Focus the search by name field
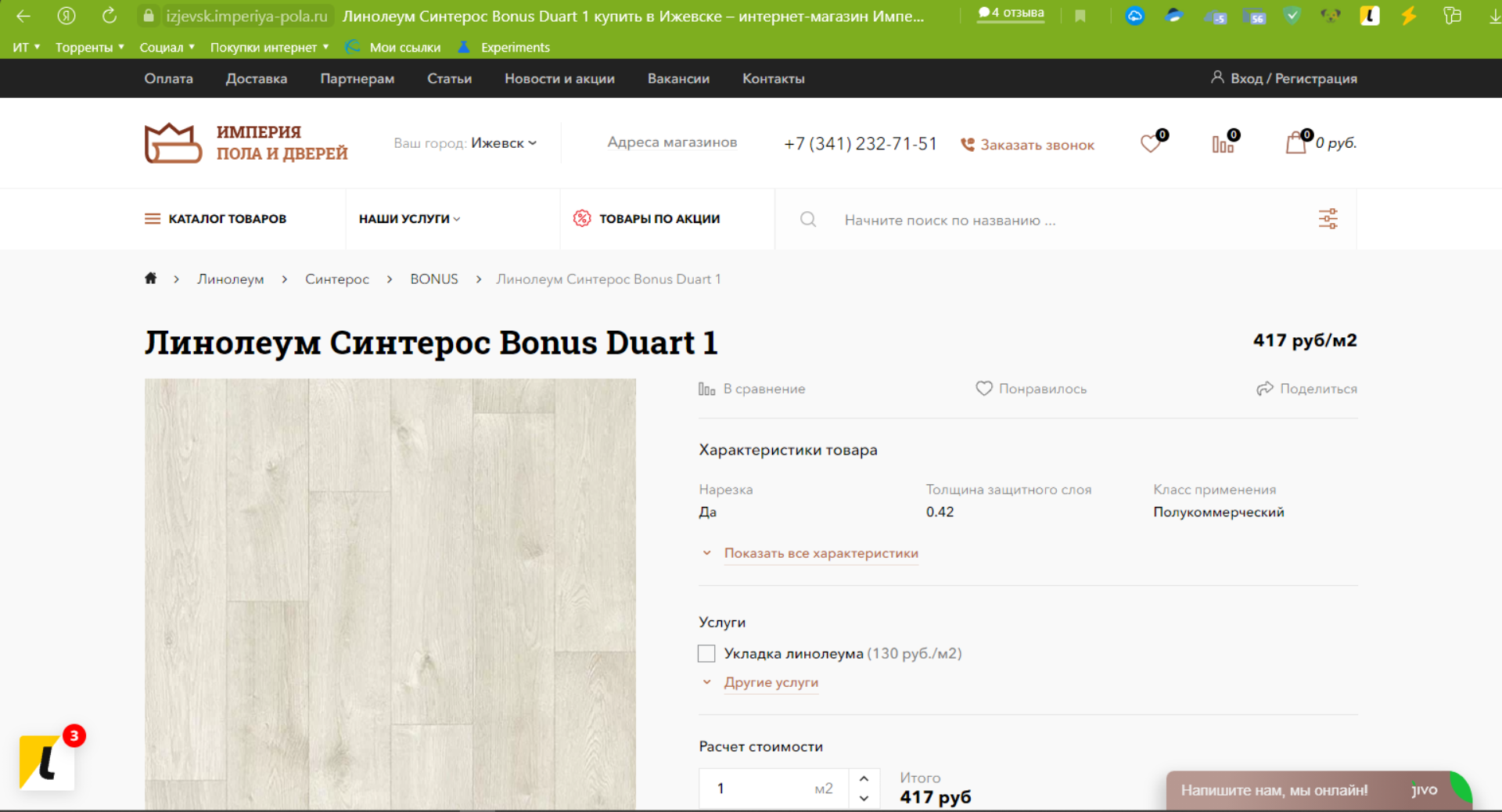Screen dimensions: 1502x812 pos(1064,221)
